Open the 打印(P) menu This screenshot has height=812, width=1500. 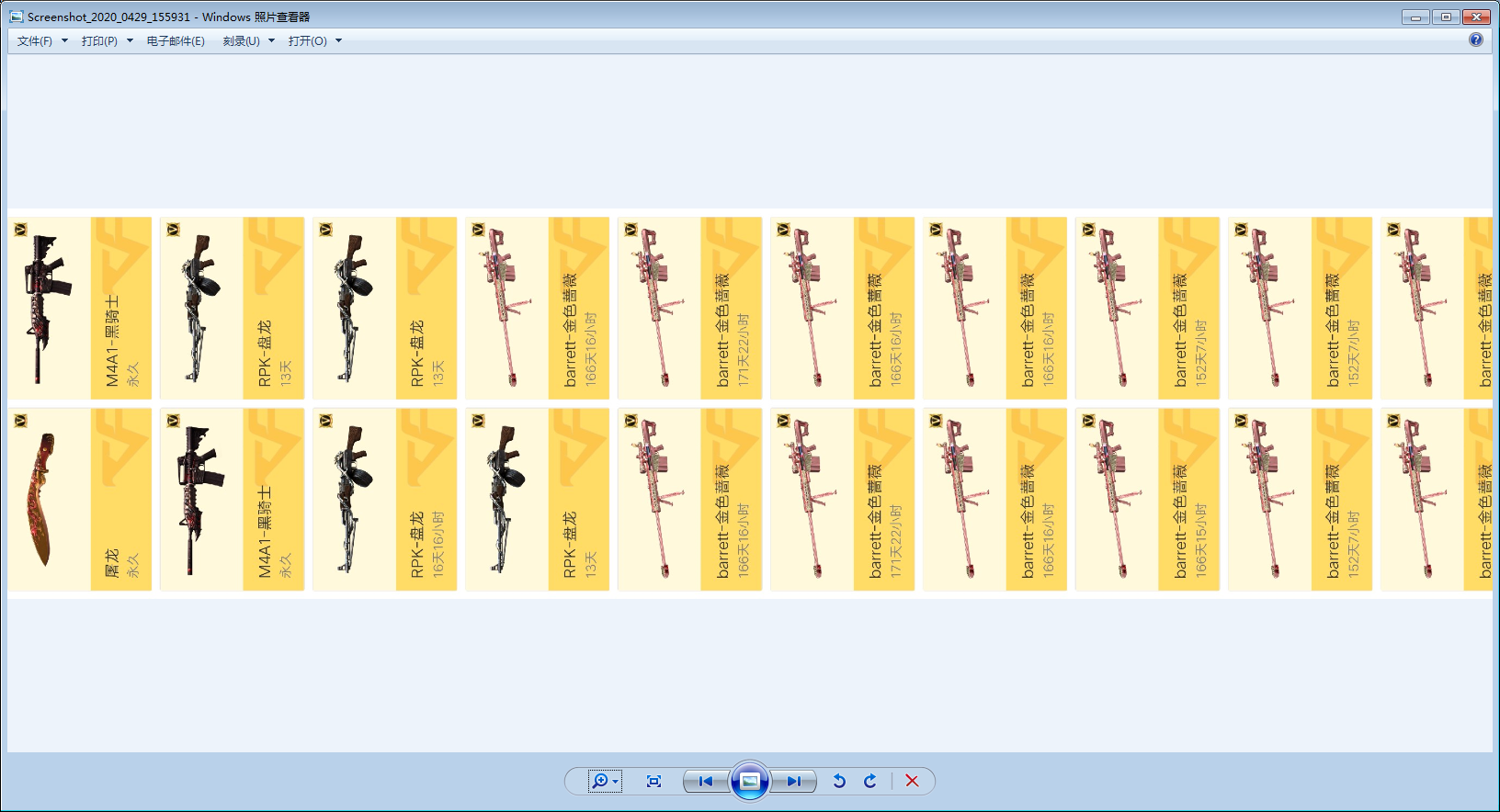tap(107, 41)
